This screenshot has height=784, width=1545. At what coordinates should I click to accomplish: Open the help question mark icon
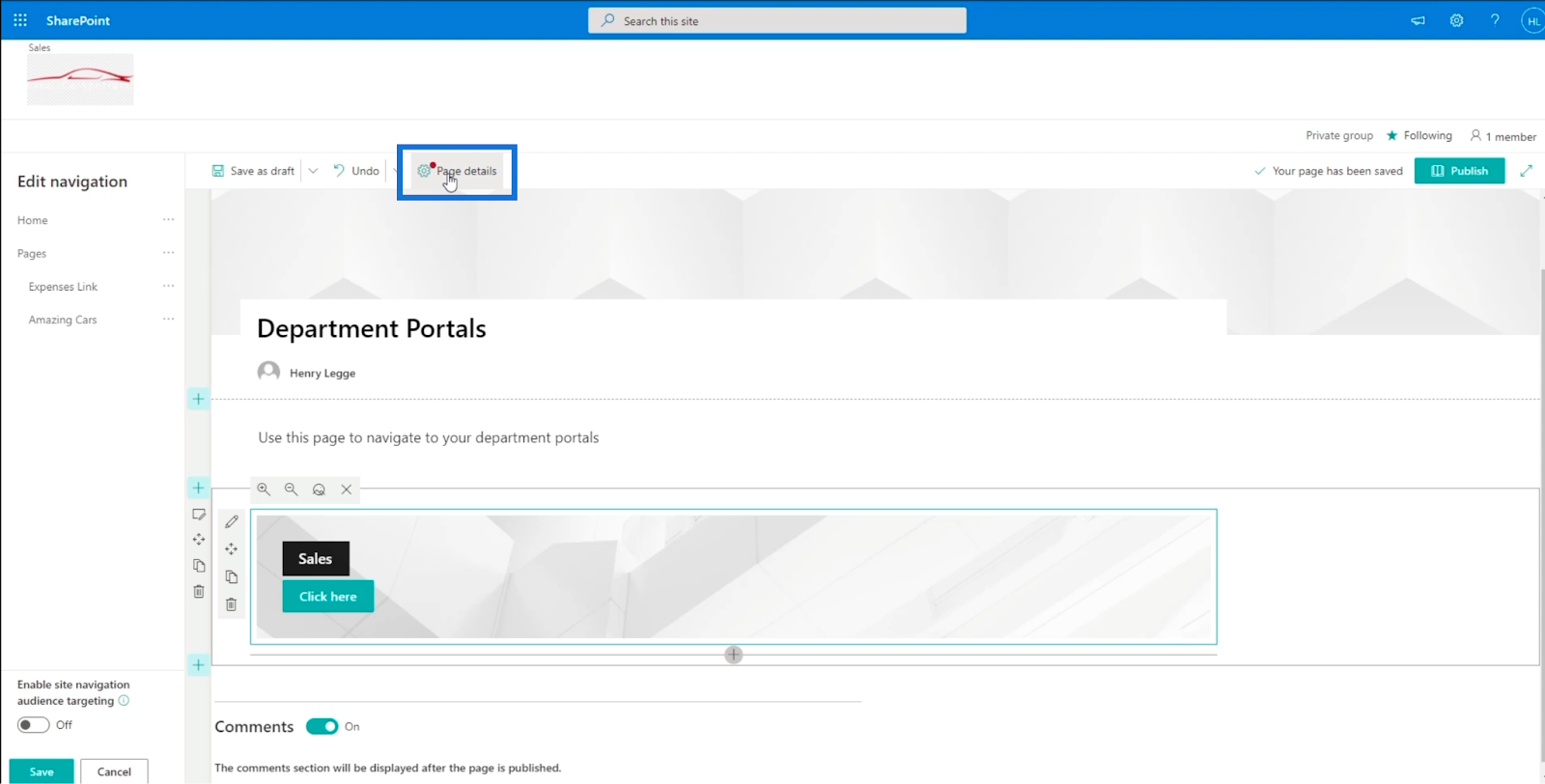(1495, 20)
